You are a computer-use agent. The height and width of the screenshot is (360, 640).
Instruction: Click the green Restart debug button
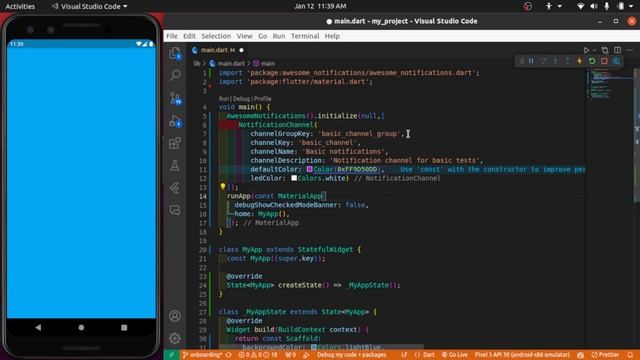592,61
